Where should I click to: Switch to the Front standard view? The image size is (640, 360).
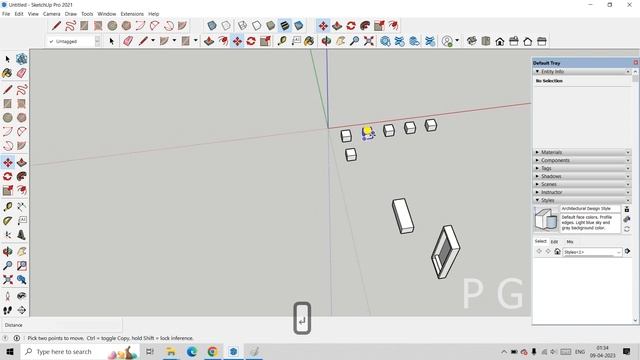click(x=500, y=41)
